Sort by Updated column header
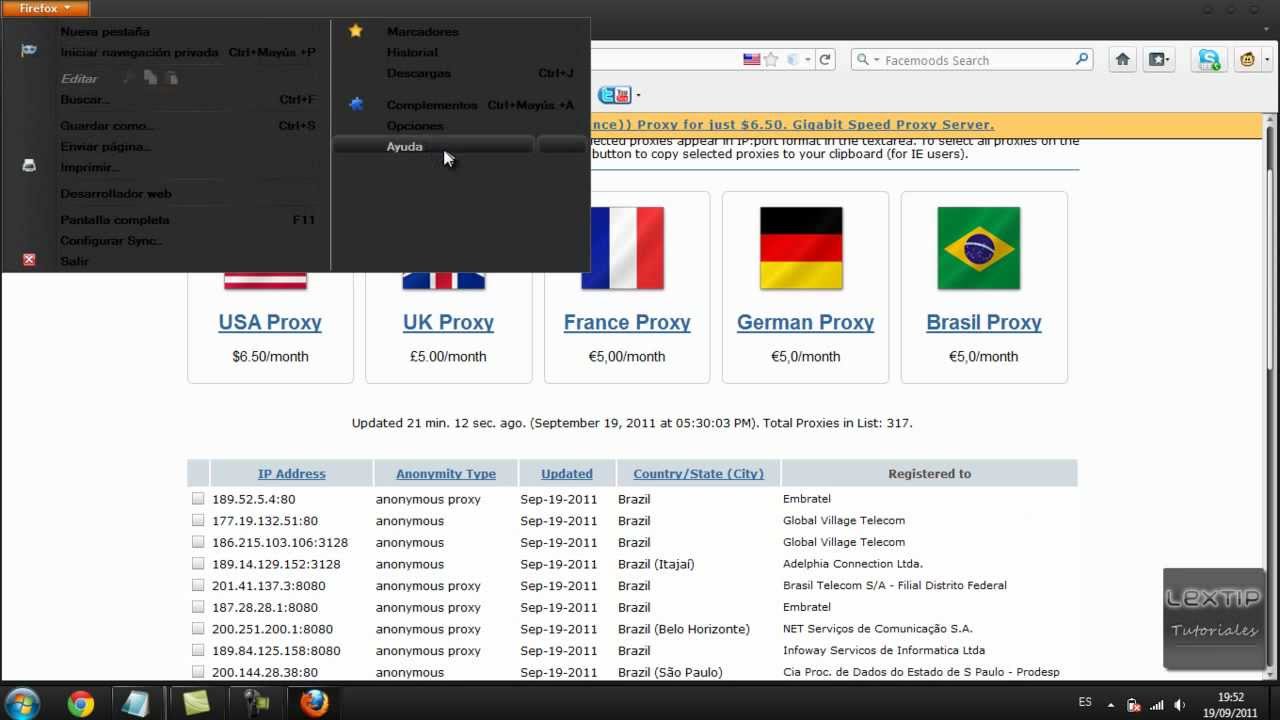Viewport: 1280px width, 720px height. (x=567, y=474)
